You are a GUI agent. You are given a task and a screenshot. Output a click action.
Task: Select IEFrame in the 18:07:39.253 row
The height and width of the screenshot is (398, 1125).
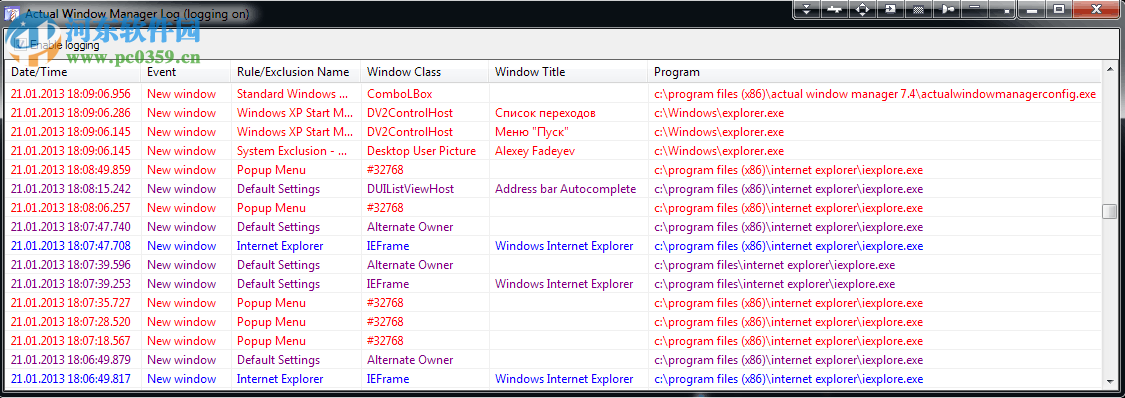click(388, 284)
